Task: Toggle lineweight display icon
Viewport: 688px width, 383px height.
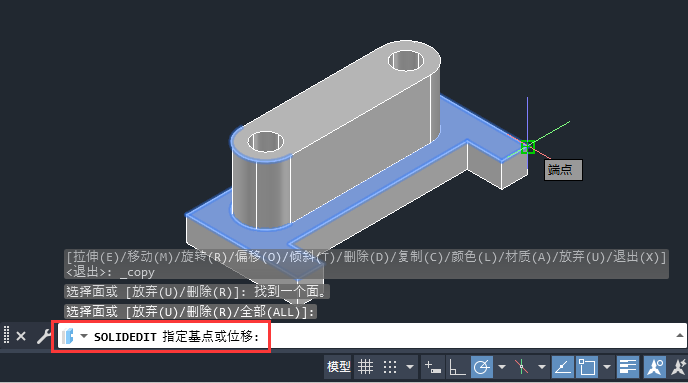Action: coord(627,367)
